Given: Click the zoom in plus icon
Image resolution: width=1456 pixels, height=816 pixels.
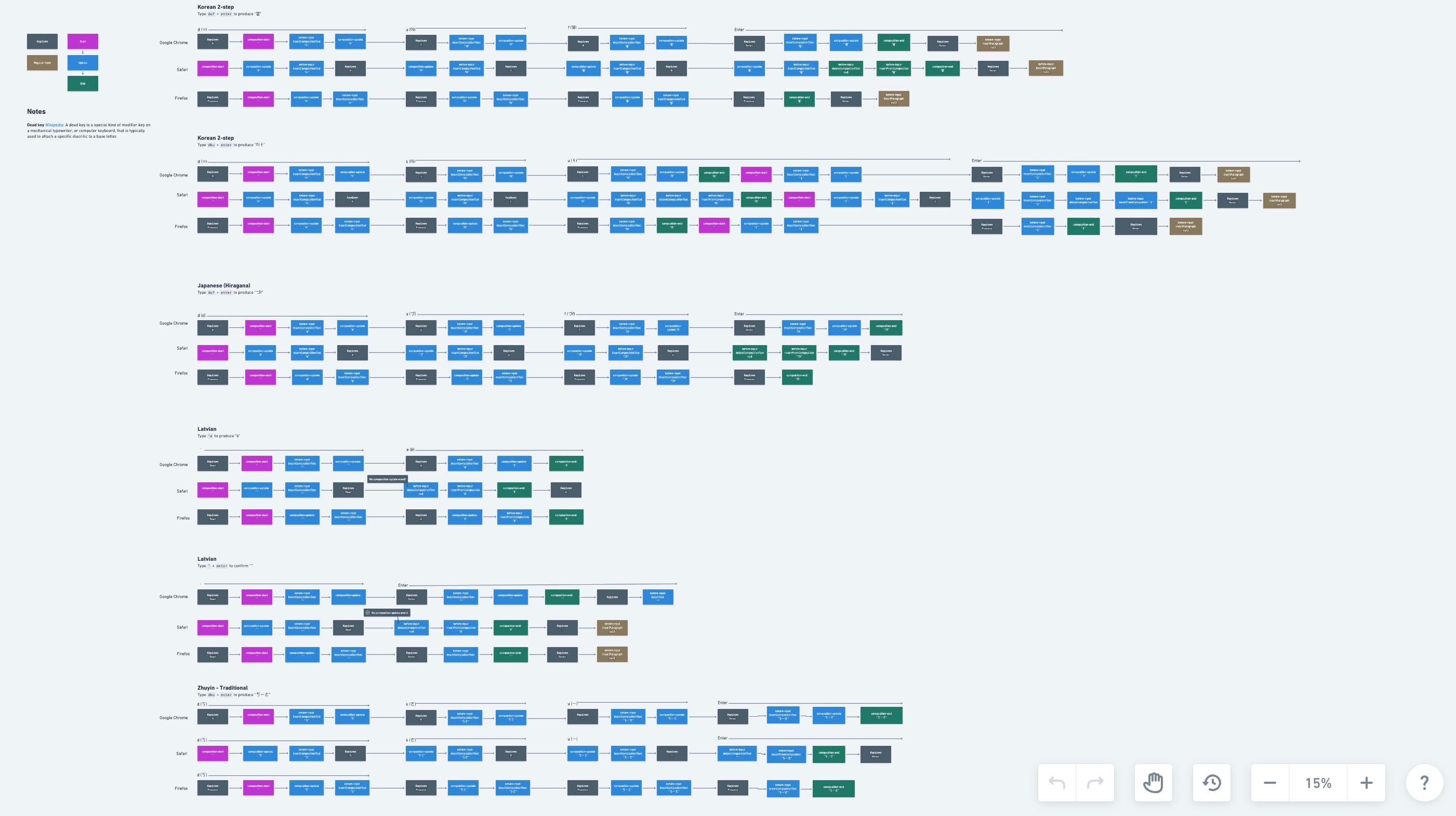Looking at the screenshot, I should pos(1366,783).
